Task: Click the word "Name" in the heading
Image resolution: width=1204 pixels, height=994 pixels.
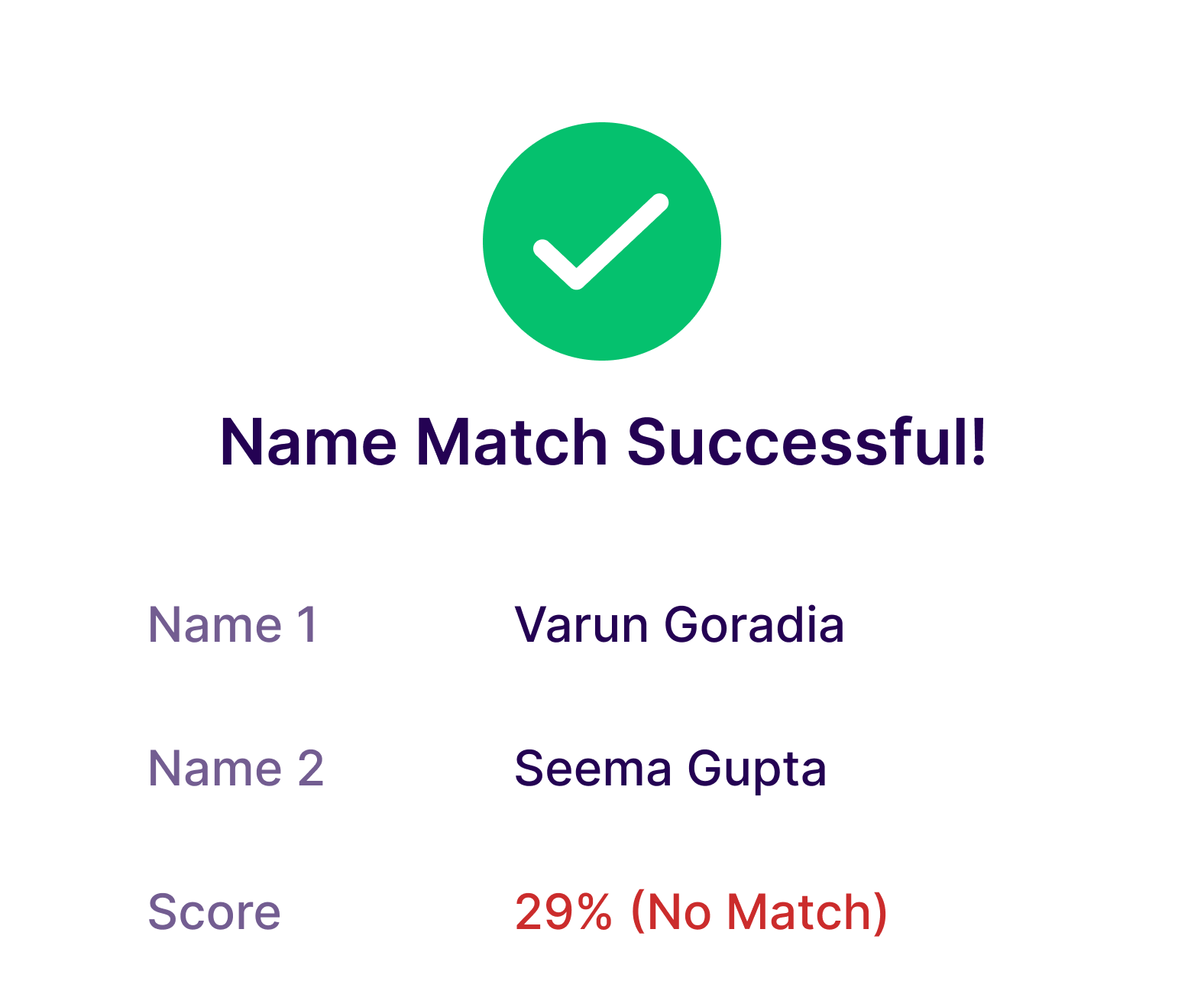Action: pyautogui.click(x=308, y=442)
